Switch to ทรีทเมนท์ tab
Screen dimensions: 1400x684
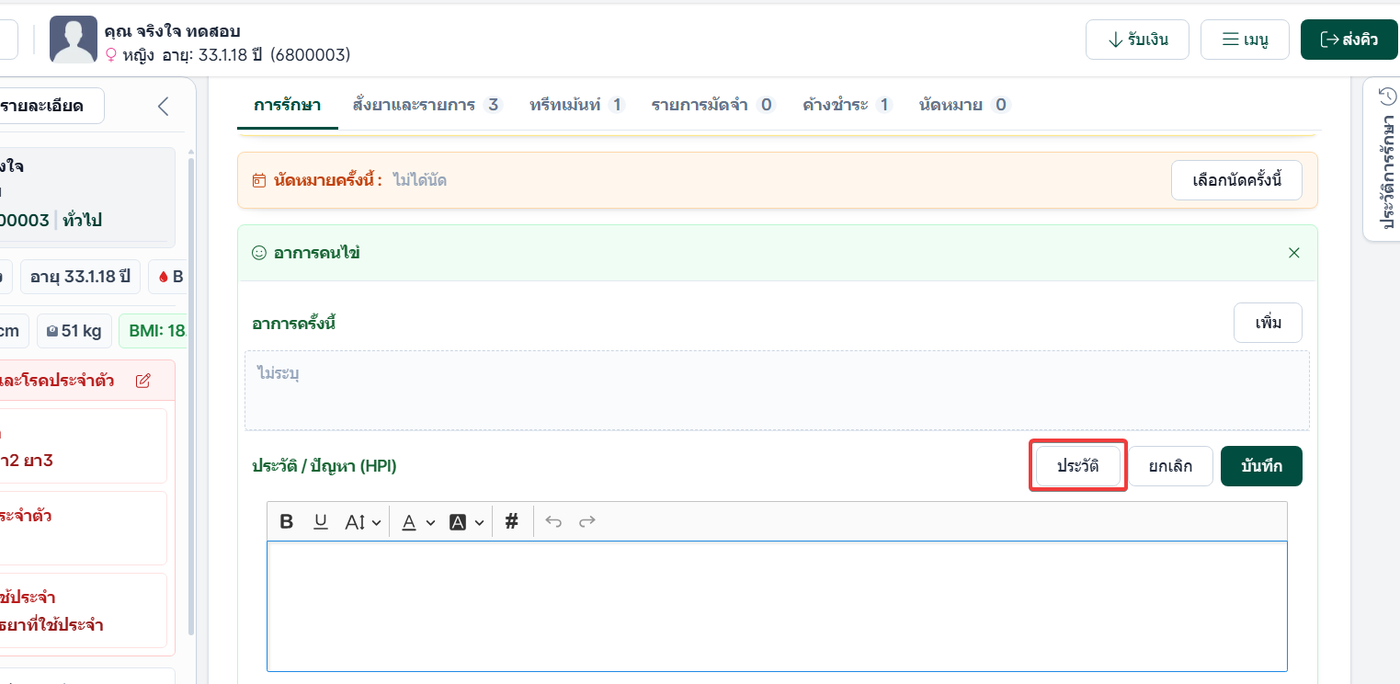pos(577,104)
